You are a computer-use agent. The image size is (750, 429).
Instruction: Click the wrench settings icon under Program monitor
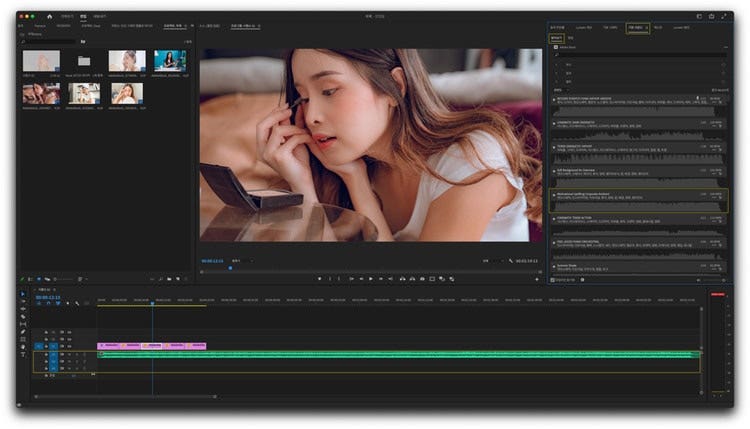click(509, 260)
